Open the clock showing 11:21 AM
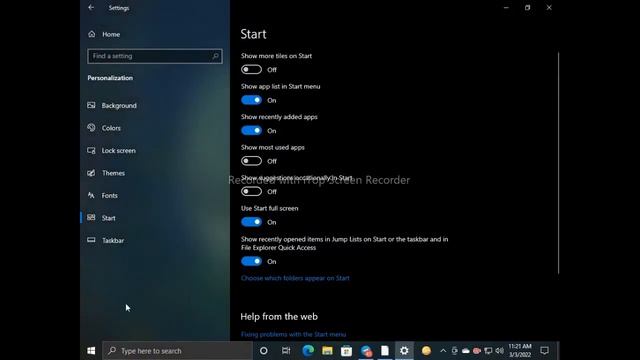 (520, 351)
